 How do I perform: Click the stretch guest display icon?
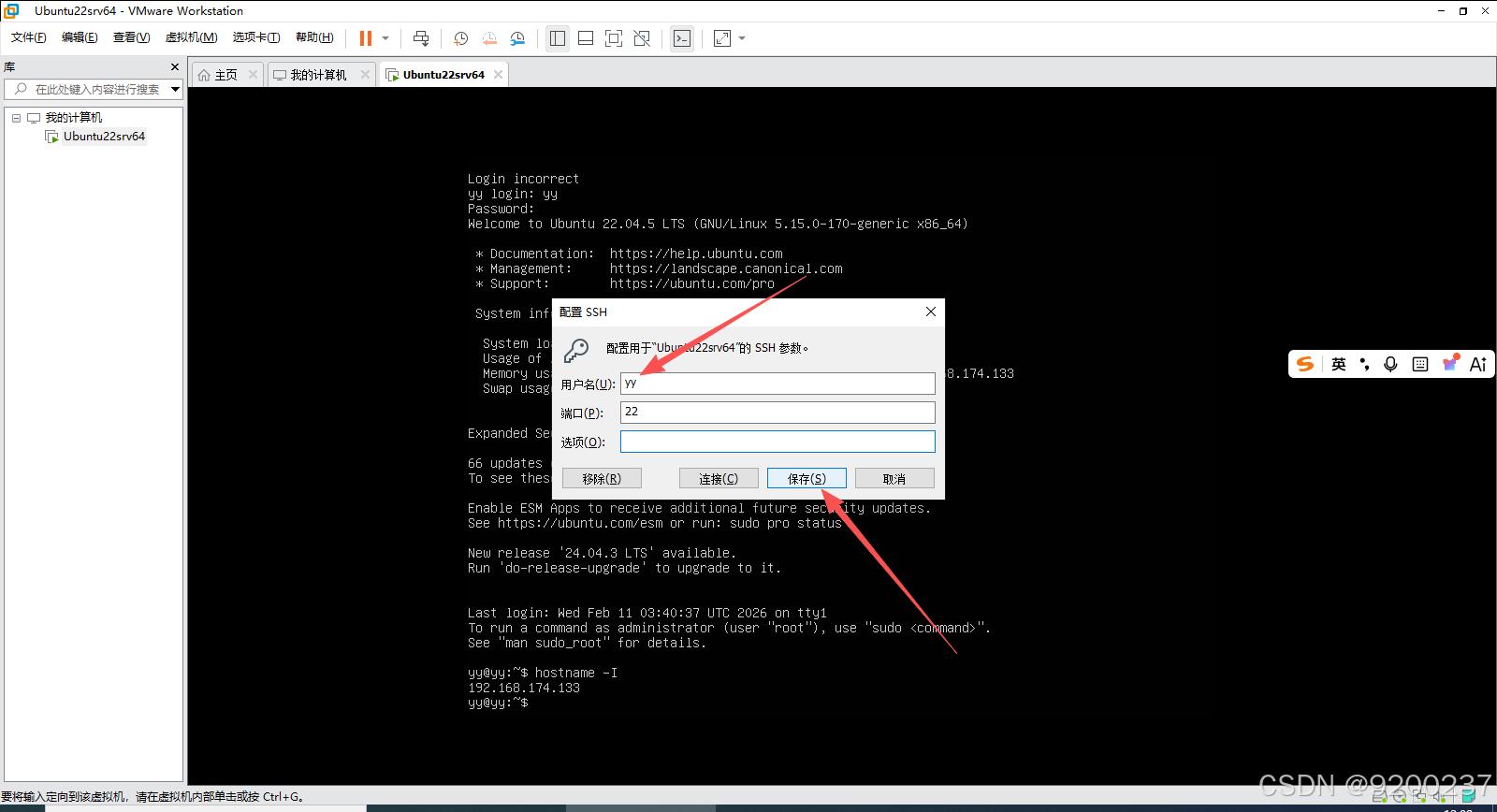tap(722, 38)
